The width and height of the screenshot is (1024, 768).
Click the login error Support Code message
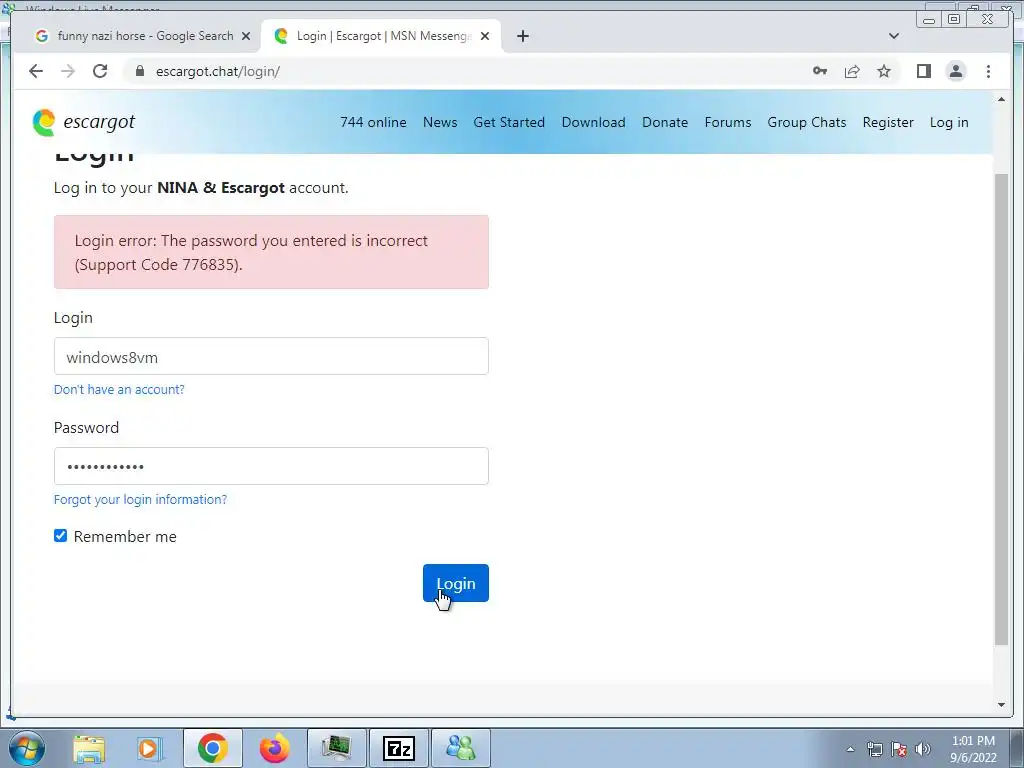coord(271,252)
